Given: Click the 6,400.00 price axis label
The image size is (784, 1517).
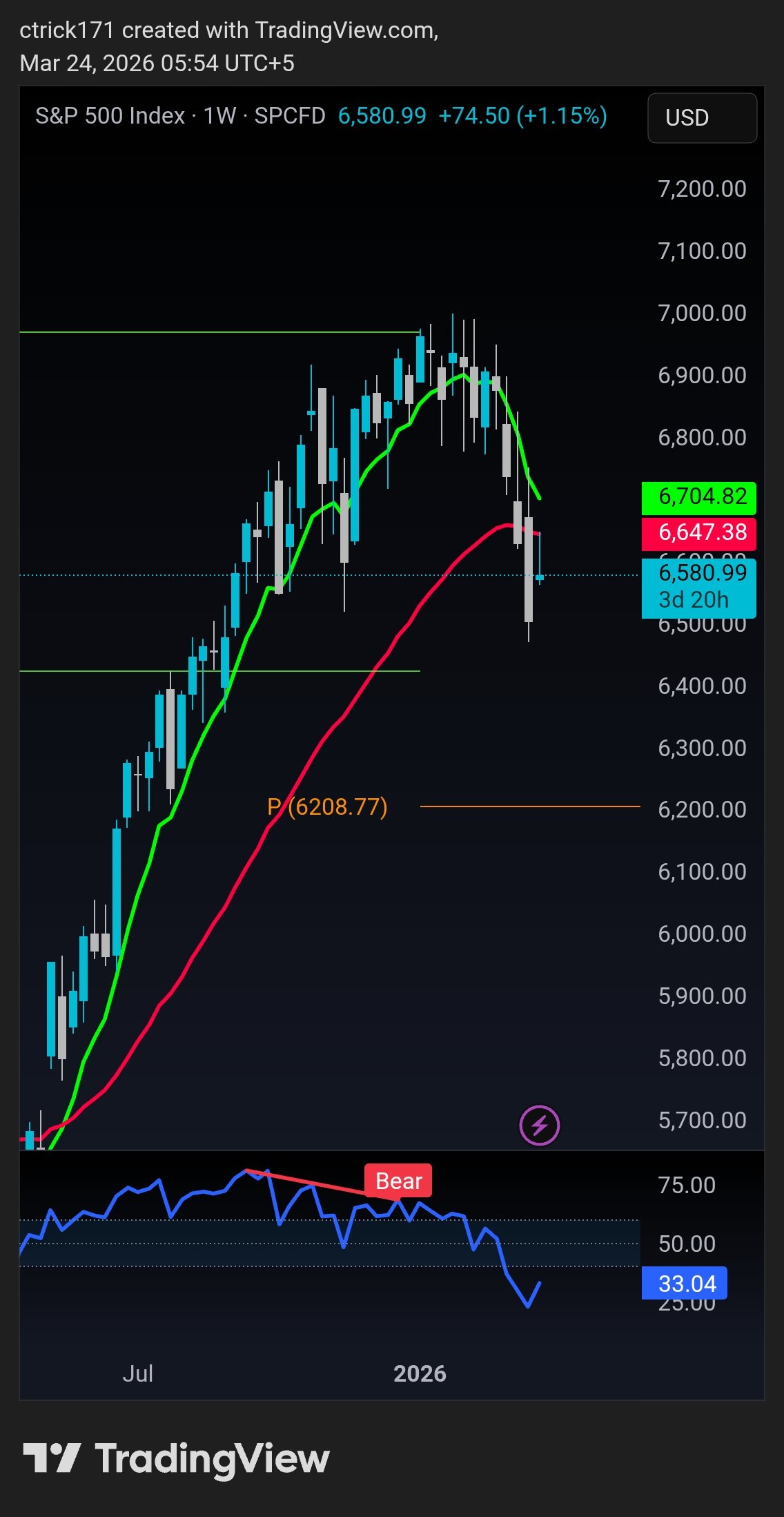Looking at the screenshot, I should click(x=703, y=686).
